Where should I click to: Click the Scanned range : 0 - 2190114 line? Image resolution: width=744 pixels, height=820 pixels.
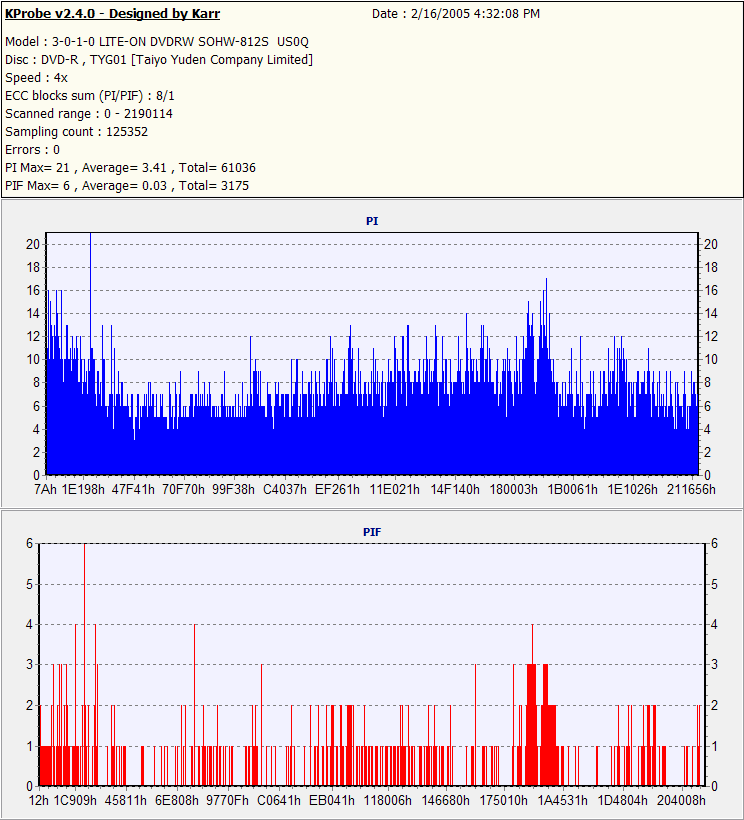(89, 113)
